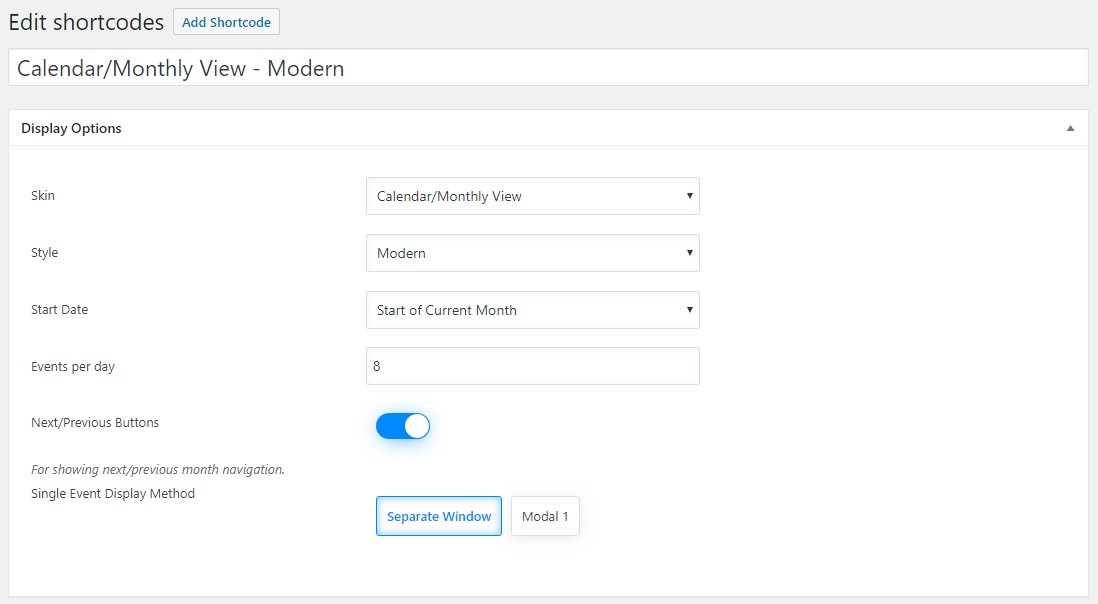Open the Style dropdown showing Modern

pos(533,253)
